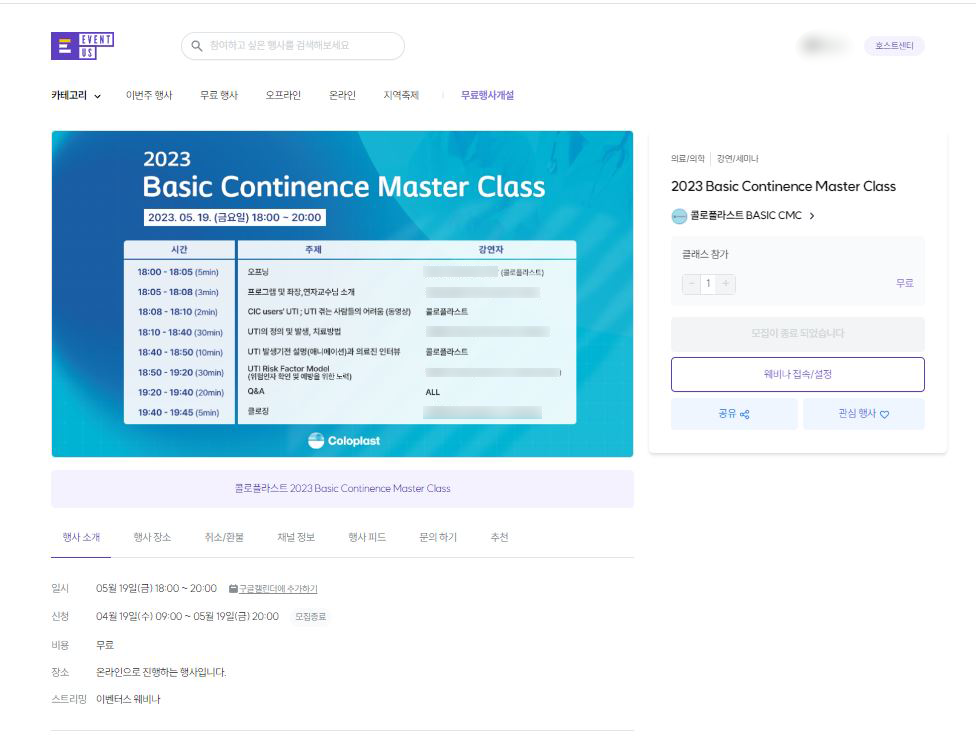Open the 콜로플라스트 BASIC CMC channel avatar
The height and width of the screenshot is (737, 976).
point(679,216)
